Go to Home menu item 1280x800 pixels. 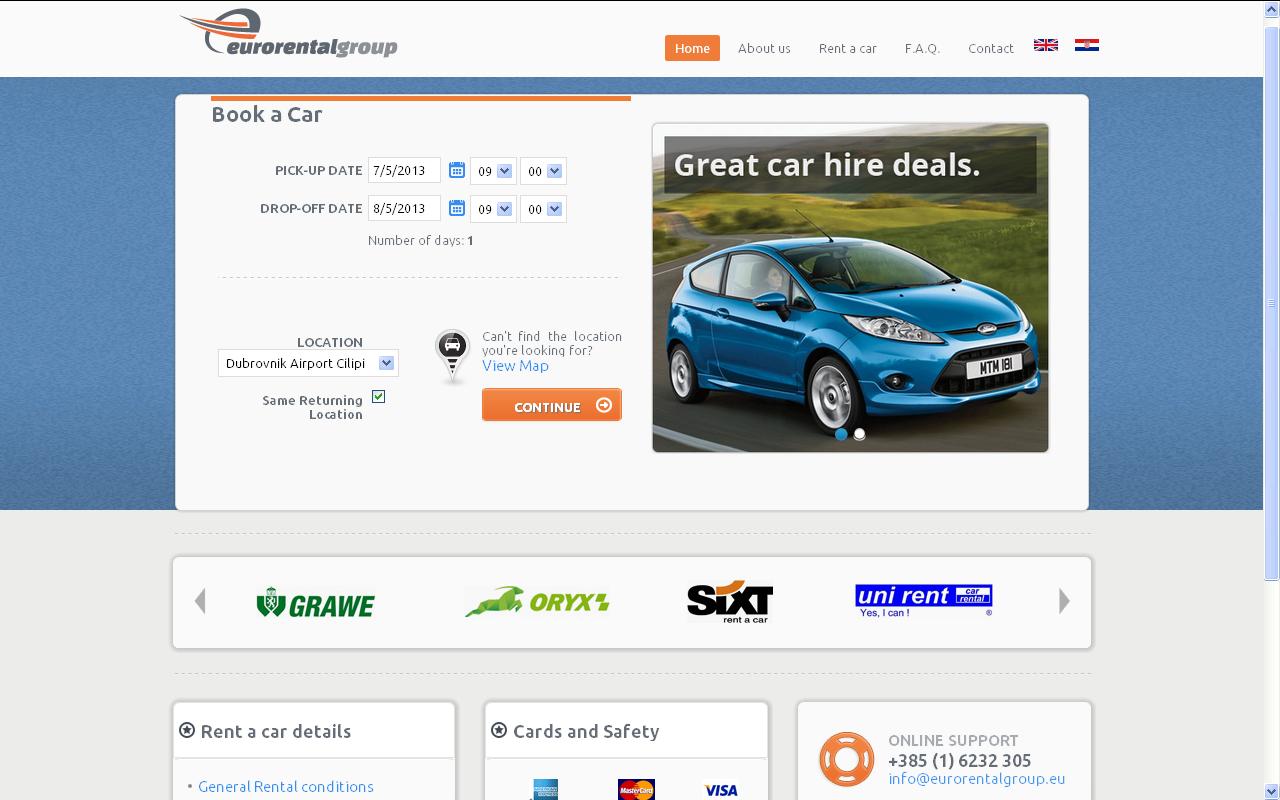pyautogui.click(x=692, y=48)
